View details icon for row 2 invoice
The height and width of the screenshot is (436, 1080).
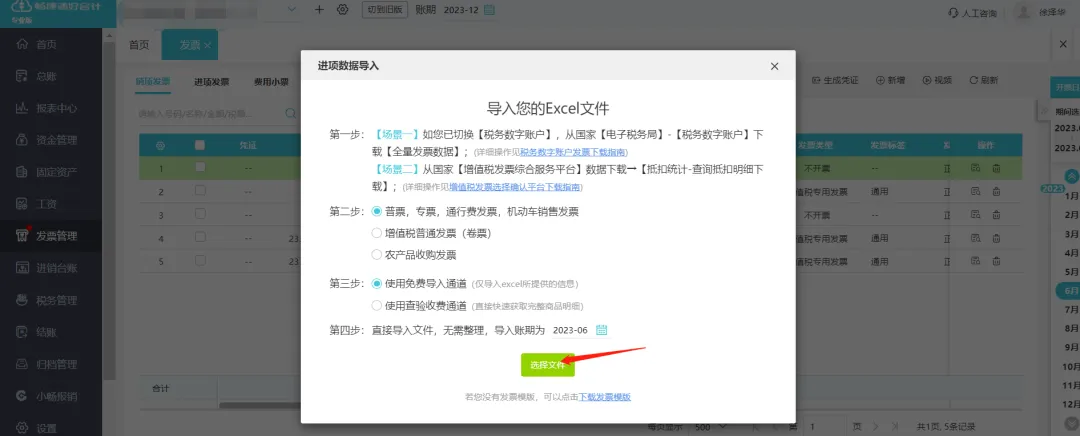point(975,191)
